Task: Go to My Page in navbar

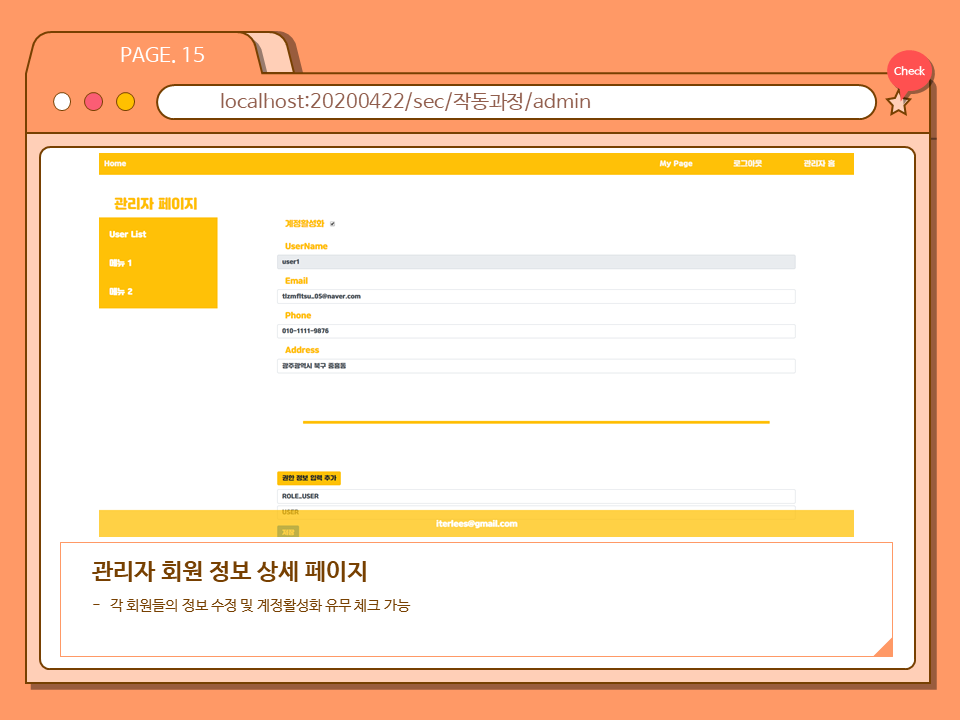Action: click(676, 164)
